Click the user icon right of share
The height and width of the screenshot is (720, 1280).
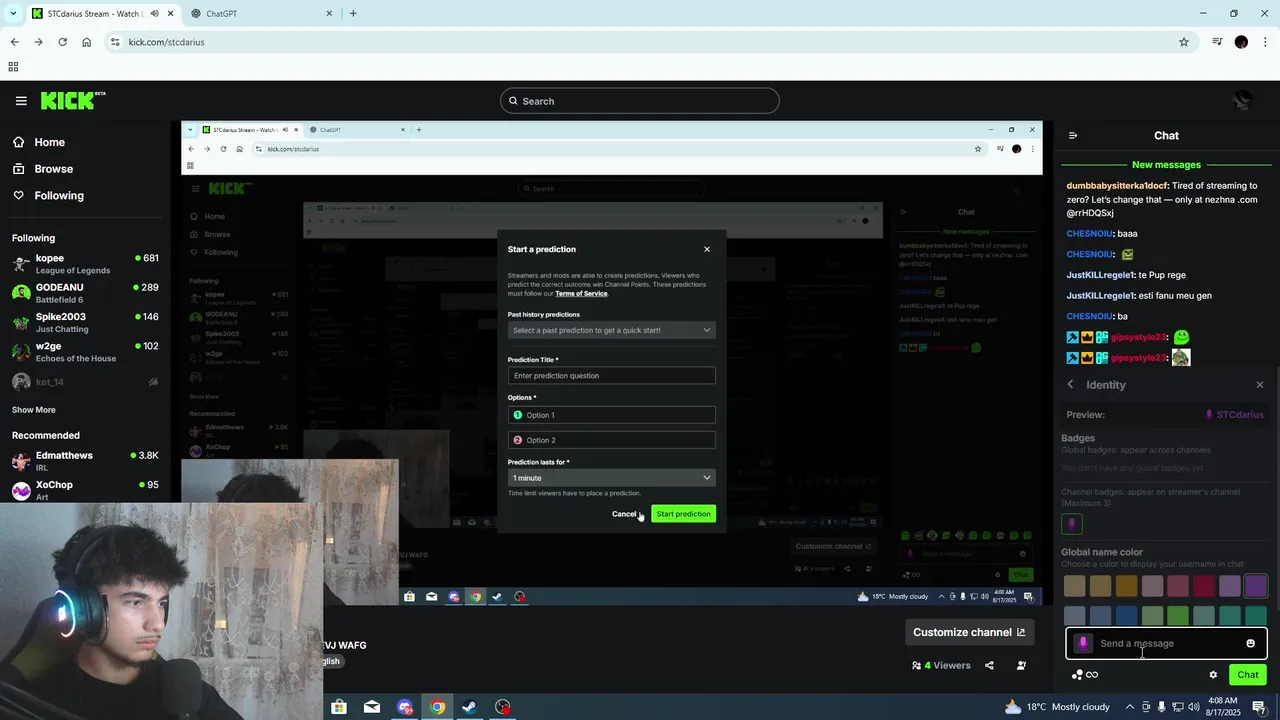click(x=1021, y=665)
